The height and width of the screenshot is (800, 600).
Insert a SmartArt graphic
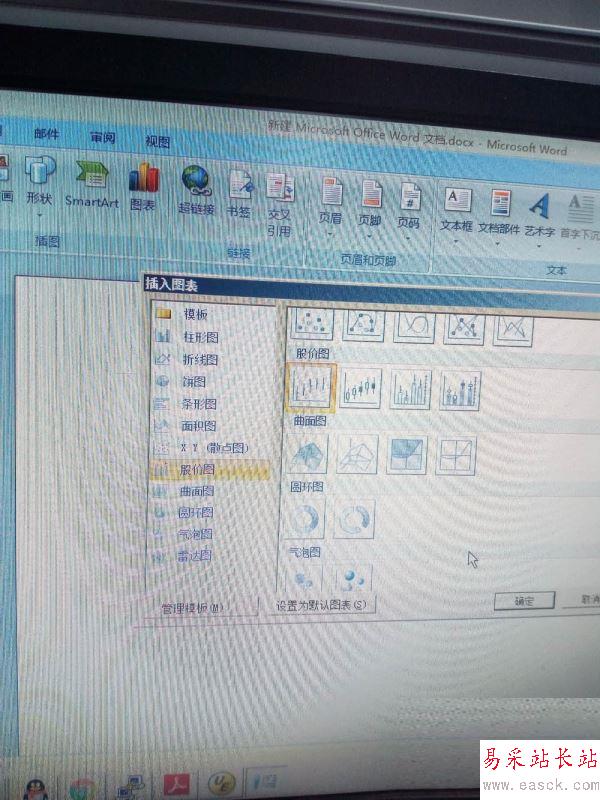coord(92,185)
